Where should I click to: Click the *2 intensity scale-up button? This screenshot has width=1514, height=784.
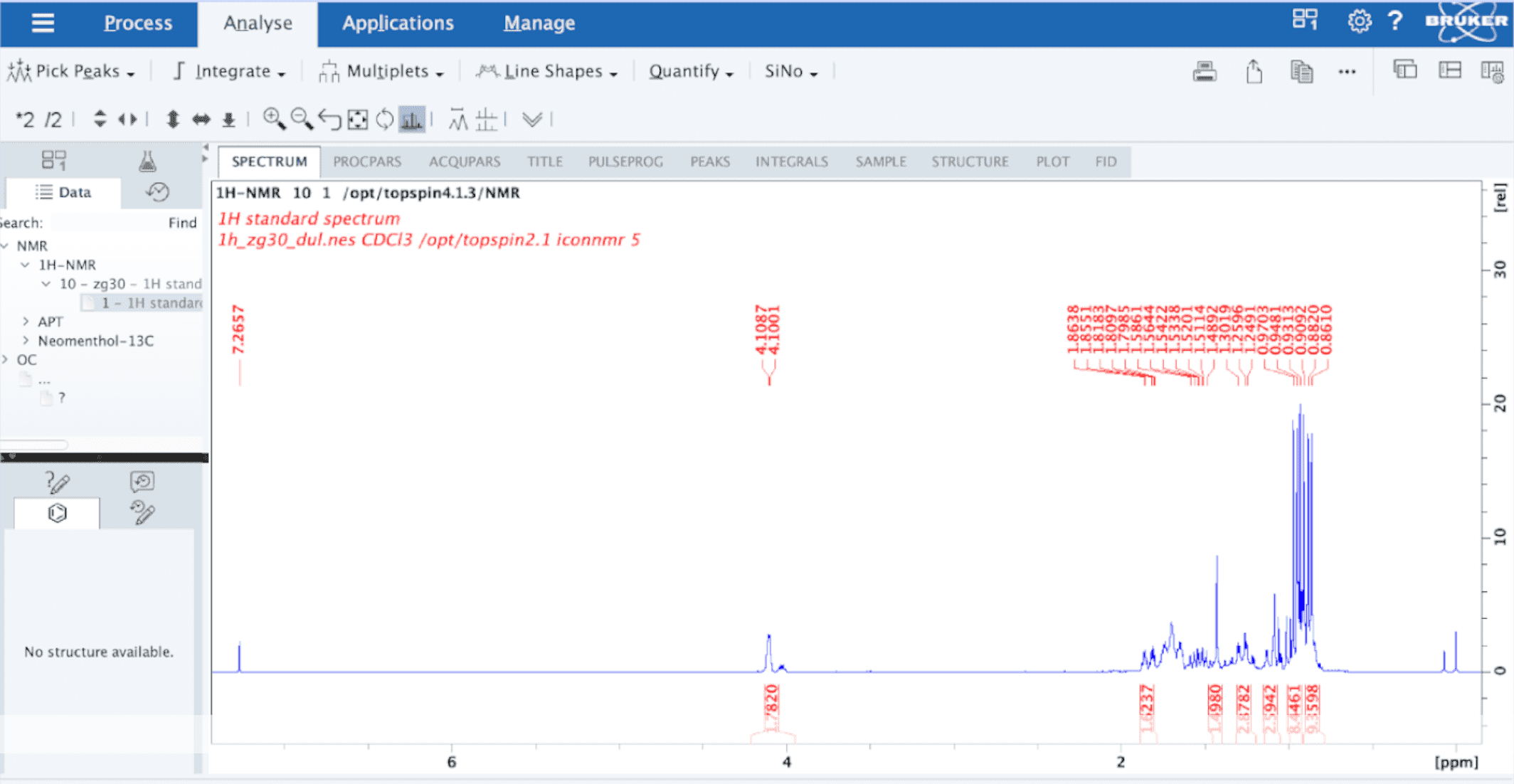pyautogui.click(x=26, y=120)
